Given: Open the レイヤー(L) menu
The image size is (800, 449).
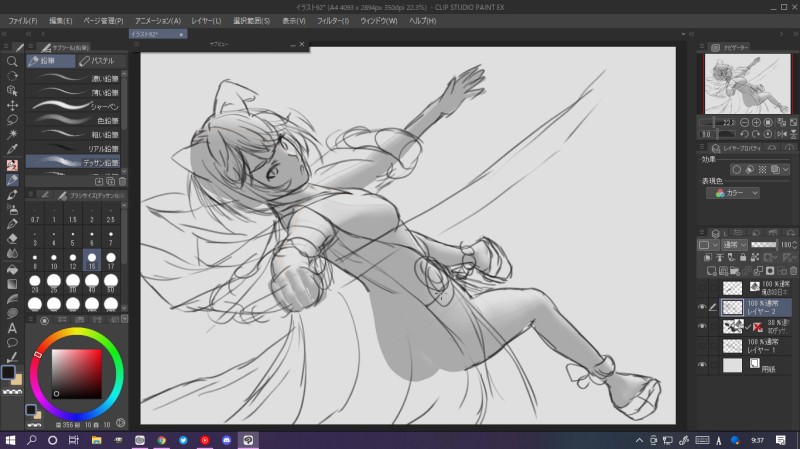Looking at the screenshot, I should (206, 21).
